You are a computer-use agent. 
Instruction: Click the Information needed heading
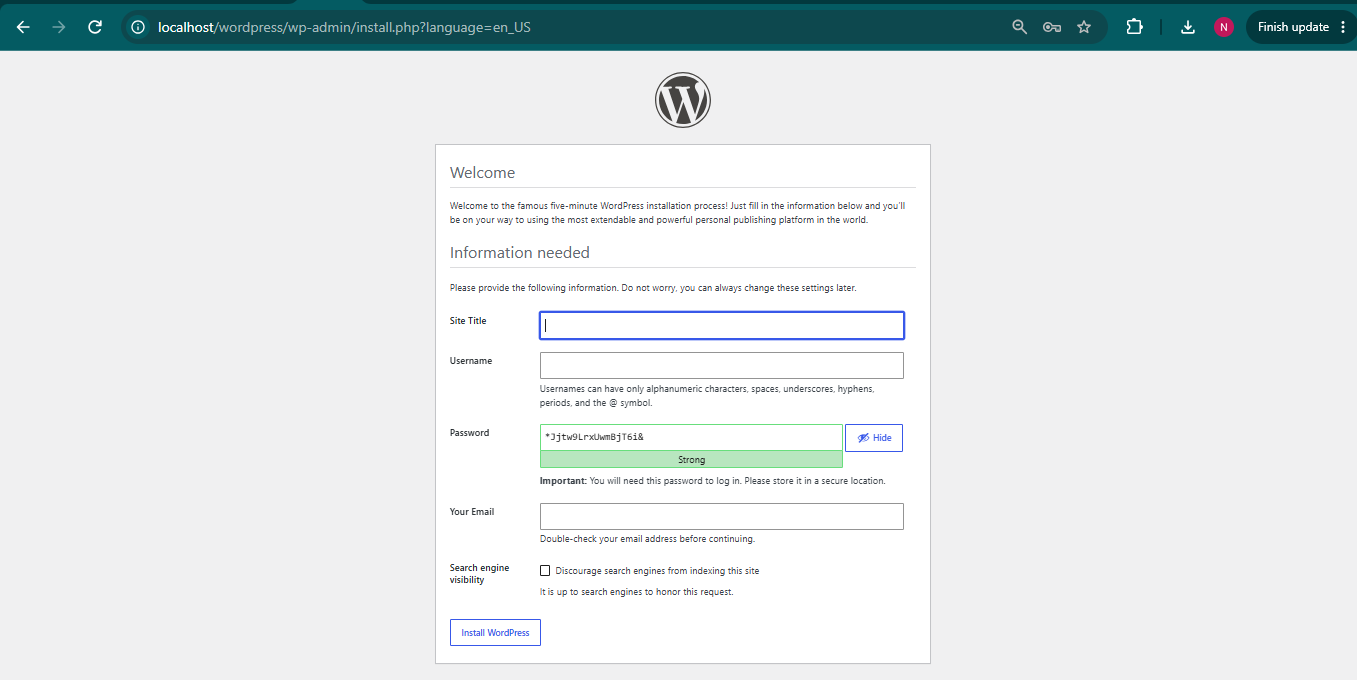tap(520, 253)
